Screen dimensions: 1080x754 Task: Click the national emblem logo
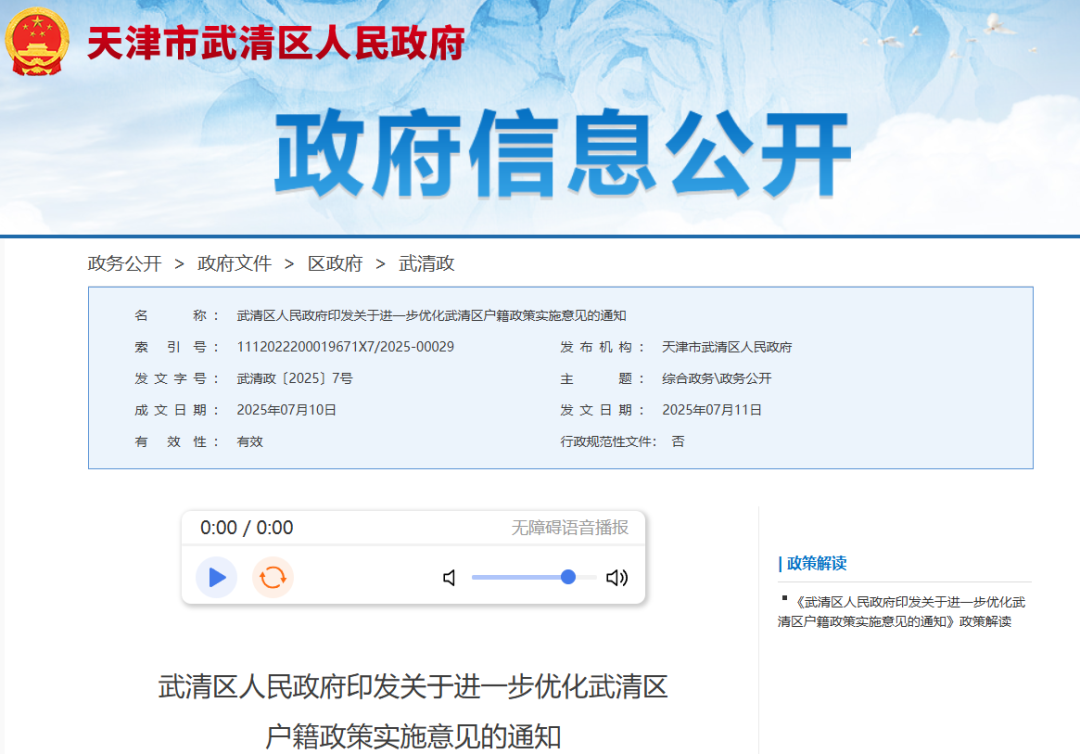36,44
